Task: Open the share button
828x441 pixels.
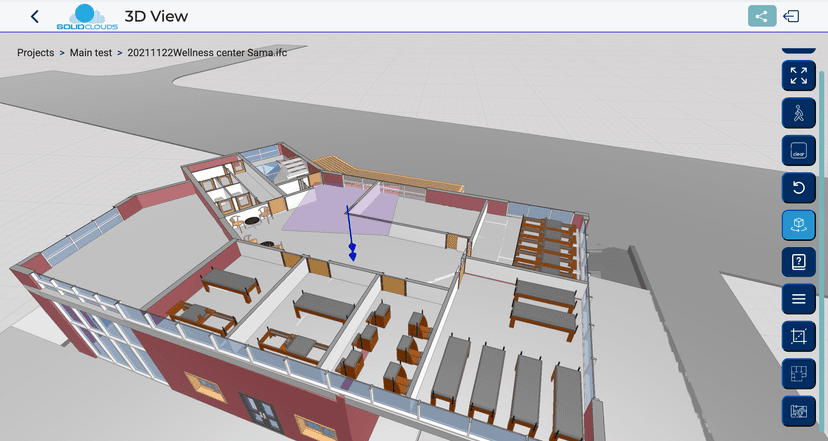Action: click(x=762, y=16)
